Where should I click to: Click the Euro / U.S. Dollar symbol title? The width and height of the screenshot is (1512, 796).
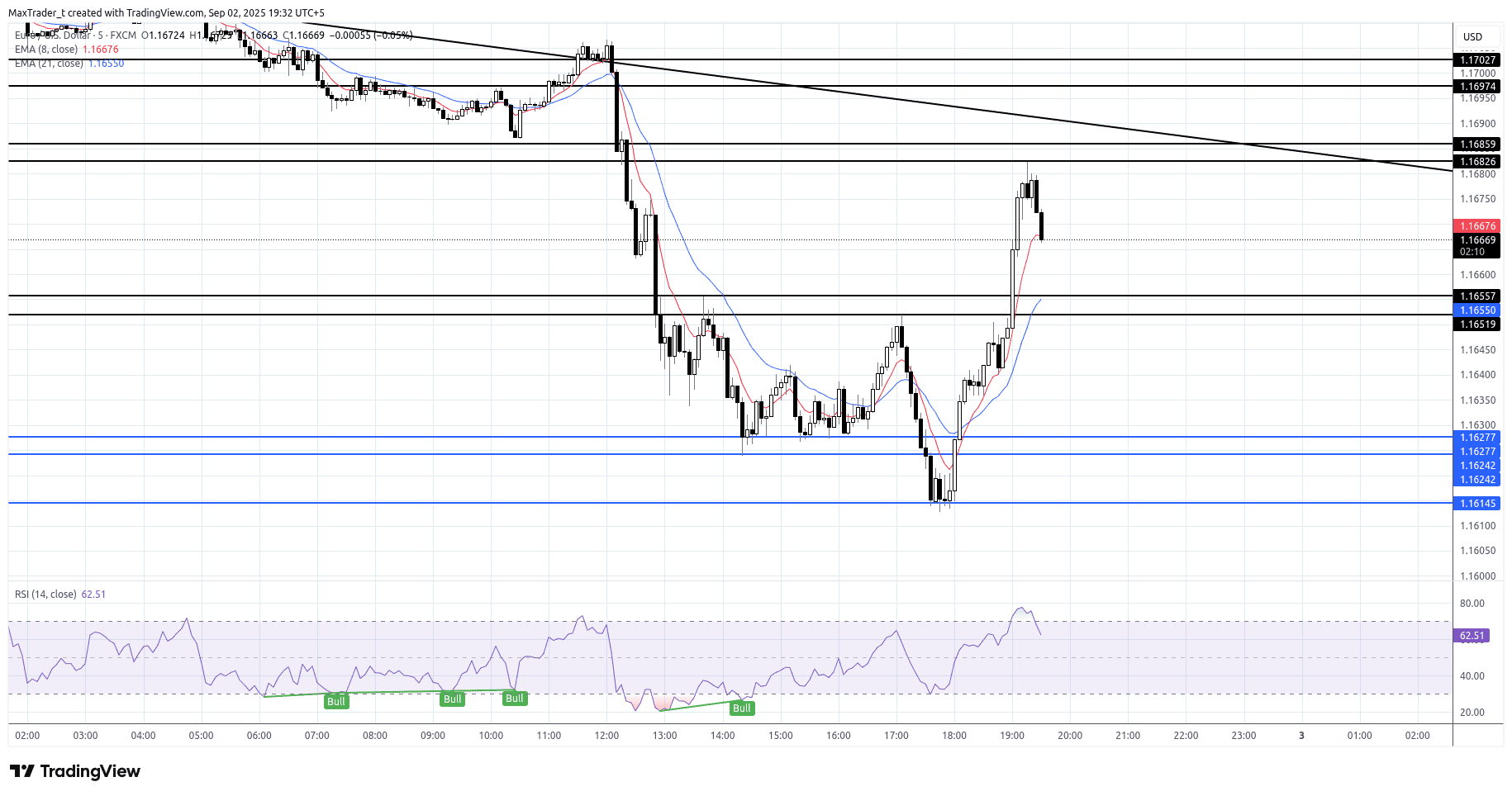pos(51,36)
